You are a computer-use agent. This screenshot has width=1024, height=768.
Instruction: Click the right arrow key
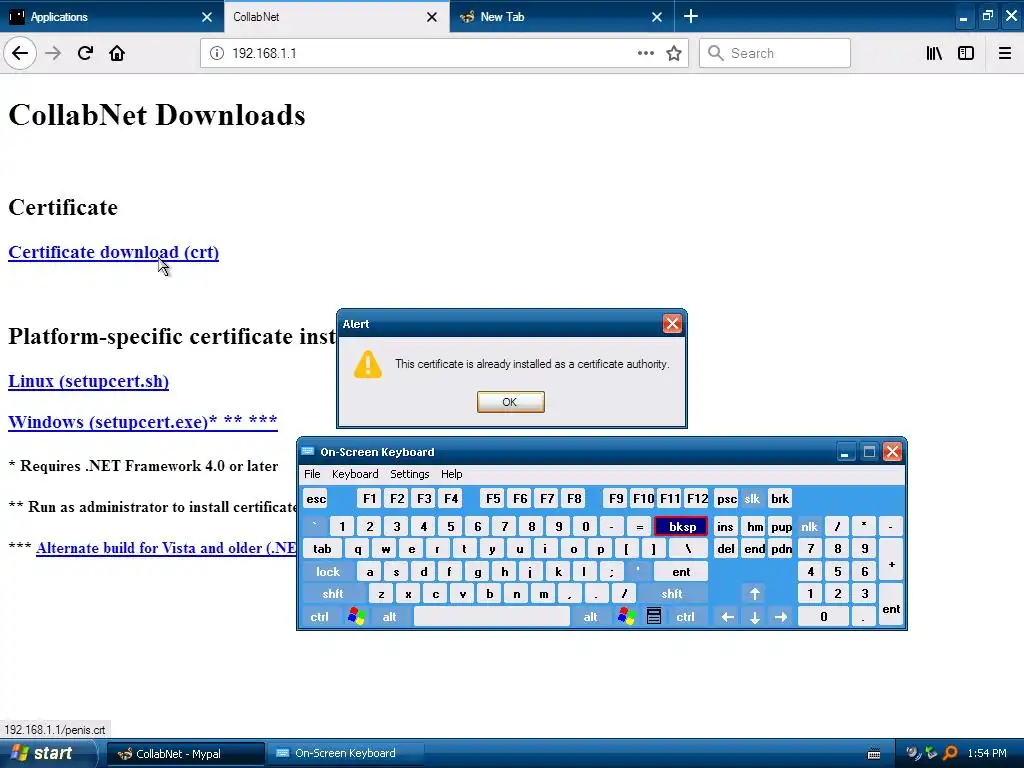(781, 616)
